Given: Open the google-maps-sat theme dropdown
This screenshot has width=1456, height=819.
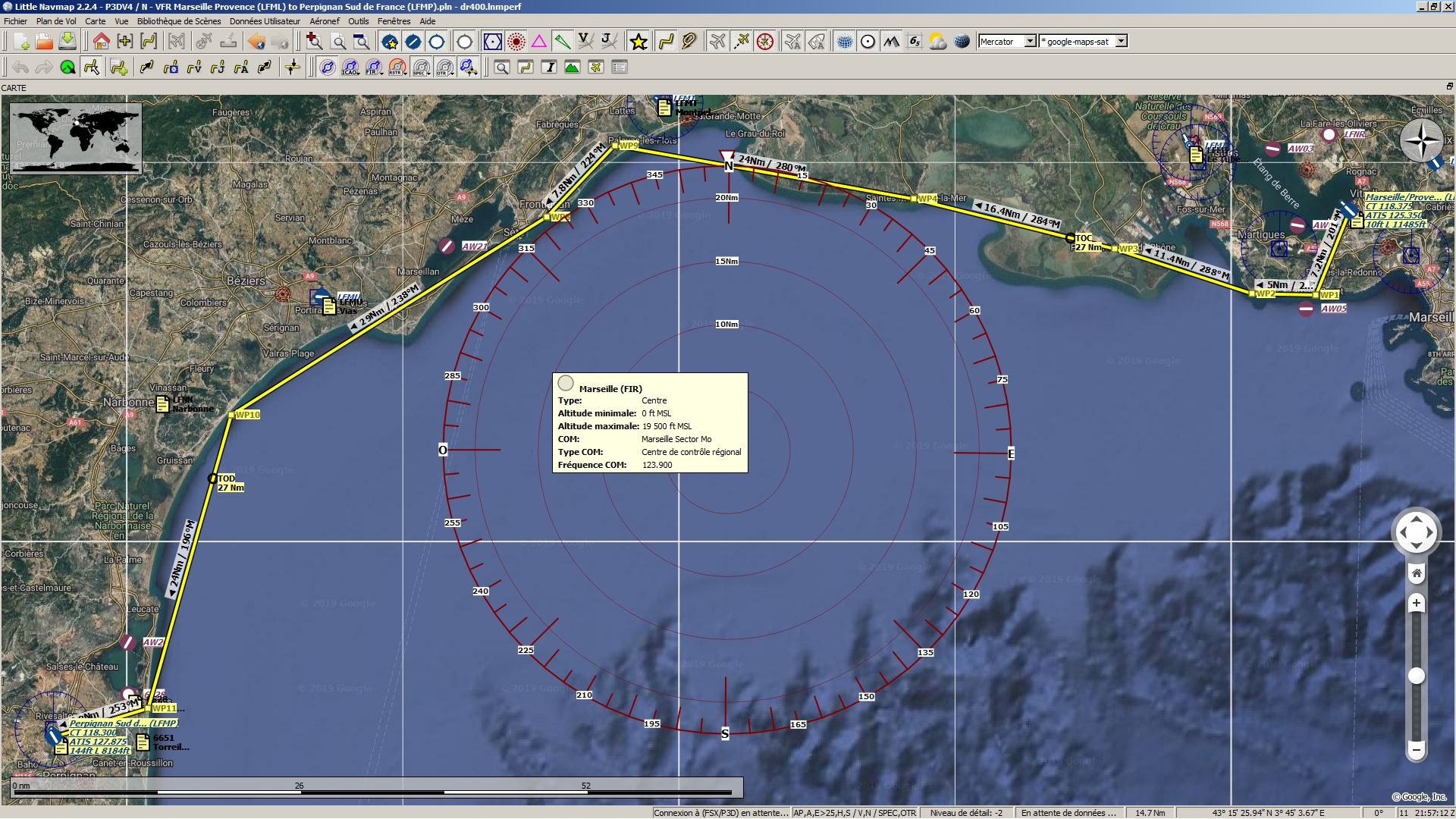Looking at the screenshot, I should click(1084, 42).
